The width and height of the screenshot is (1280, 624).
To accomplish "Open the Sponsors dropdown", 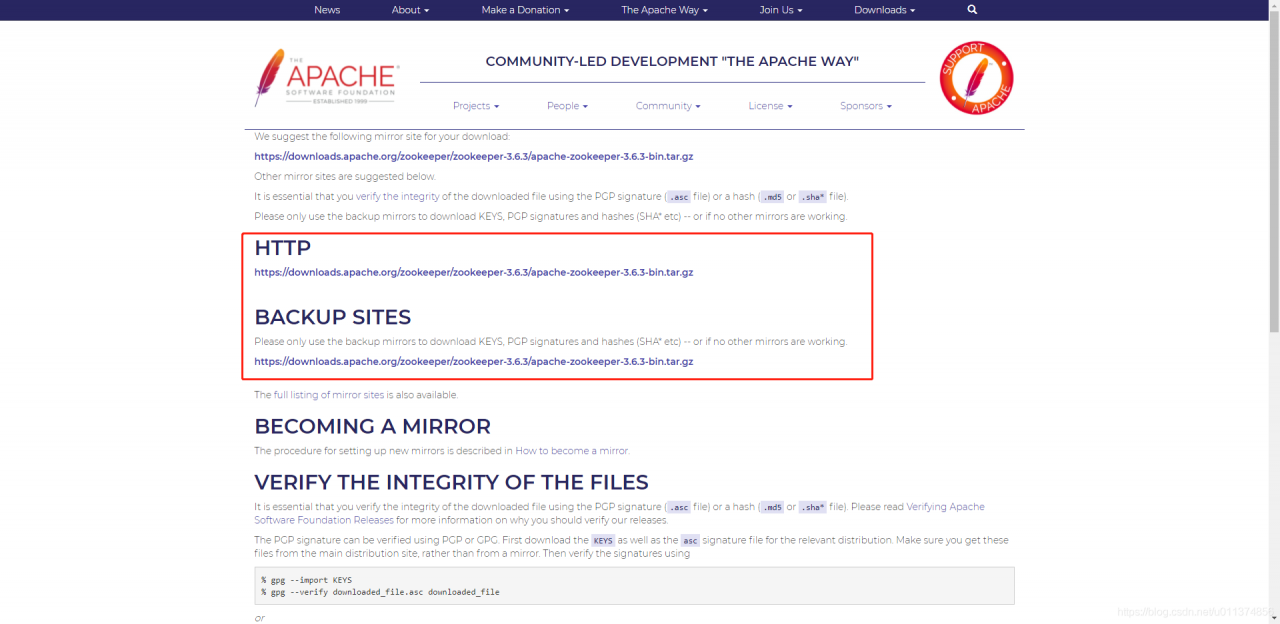I will 866,106.
